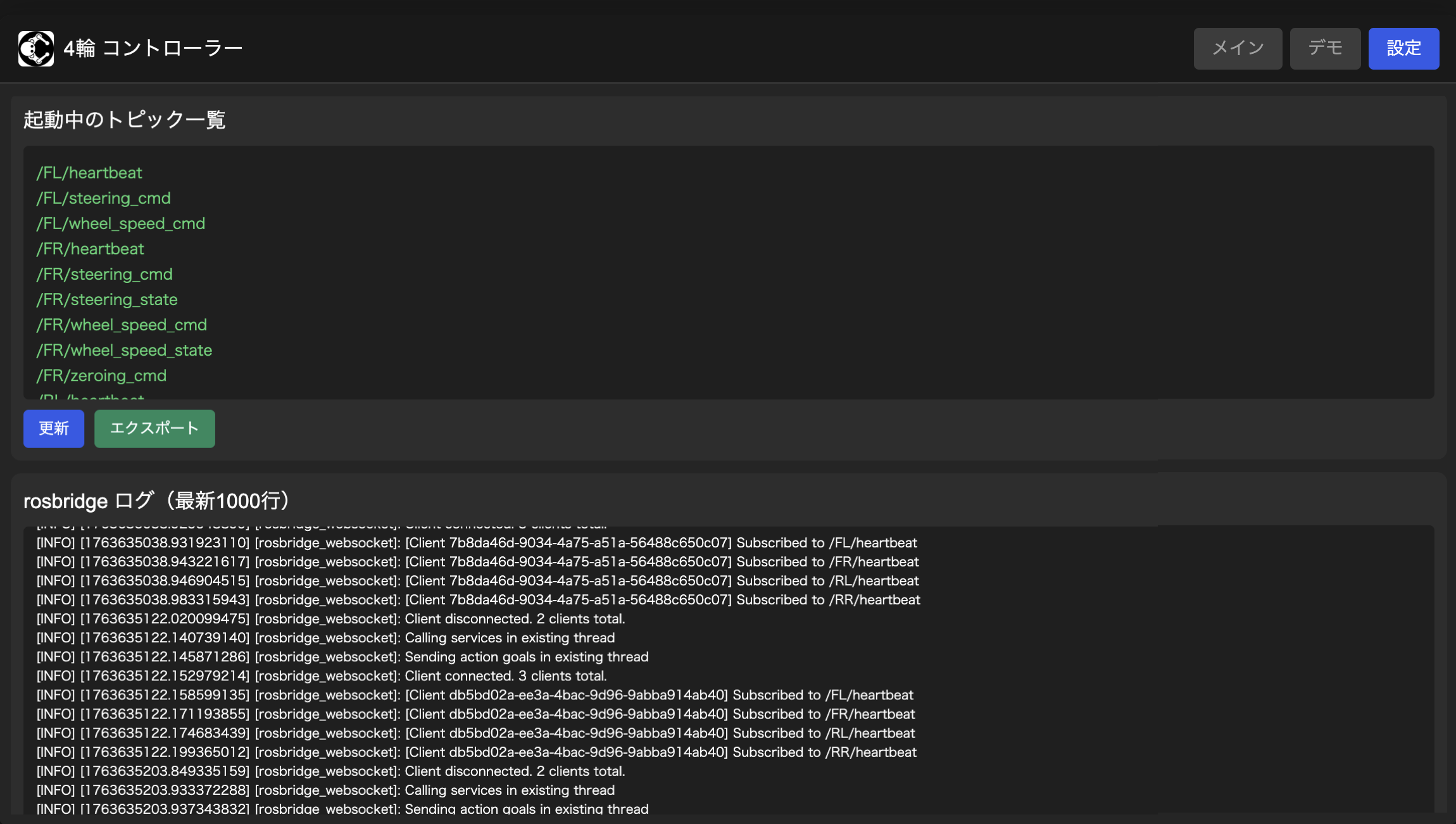Switch to the メイン tab
The image size is (1456, 824).
tap(1238, 49)
